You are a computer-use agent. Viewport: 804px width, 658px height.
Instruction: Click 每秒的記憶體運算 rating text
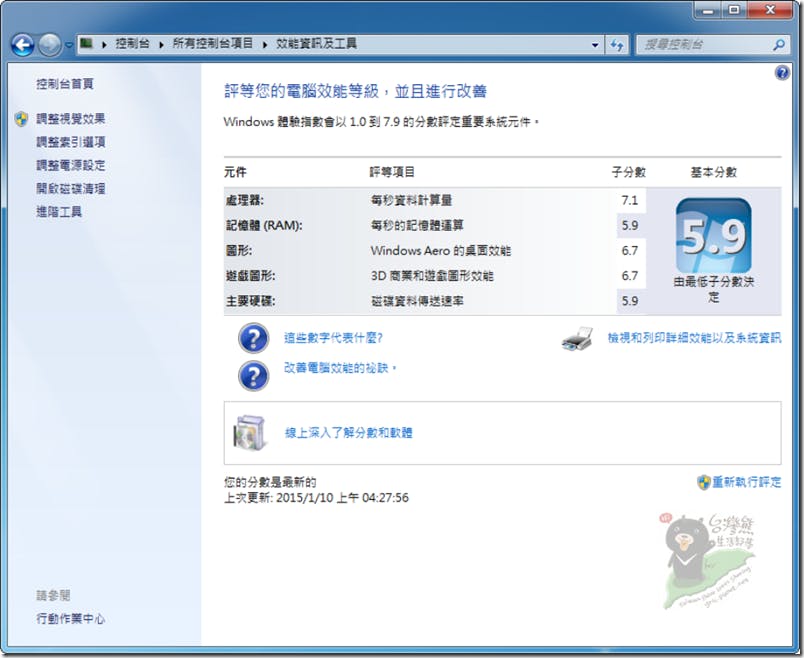point(417,225)
